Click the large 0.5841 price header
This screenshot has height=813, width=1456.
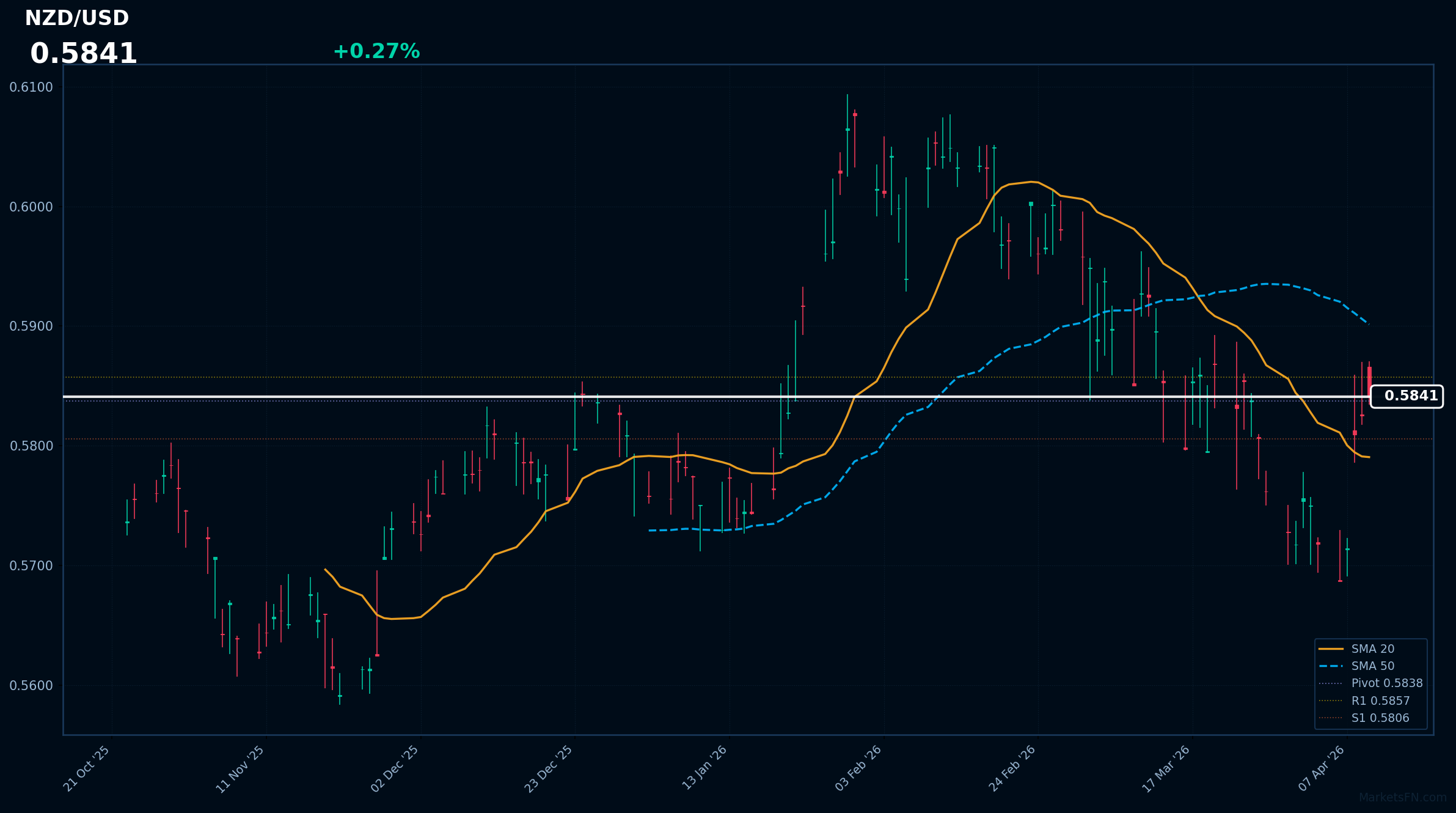[84, 54]
